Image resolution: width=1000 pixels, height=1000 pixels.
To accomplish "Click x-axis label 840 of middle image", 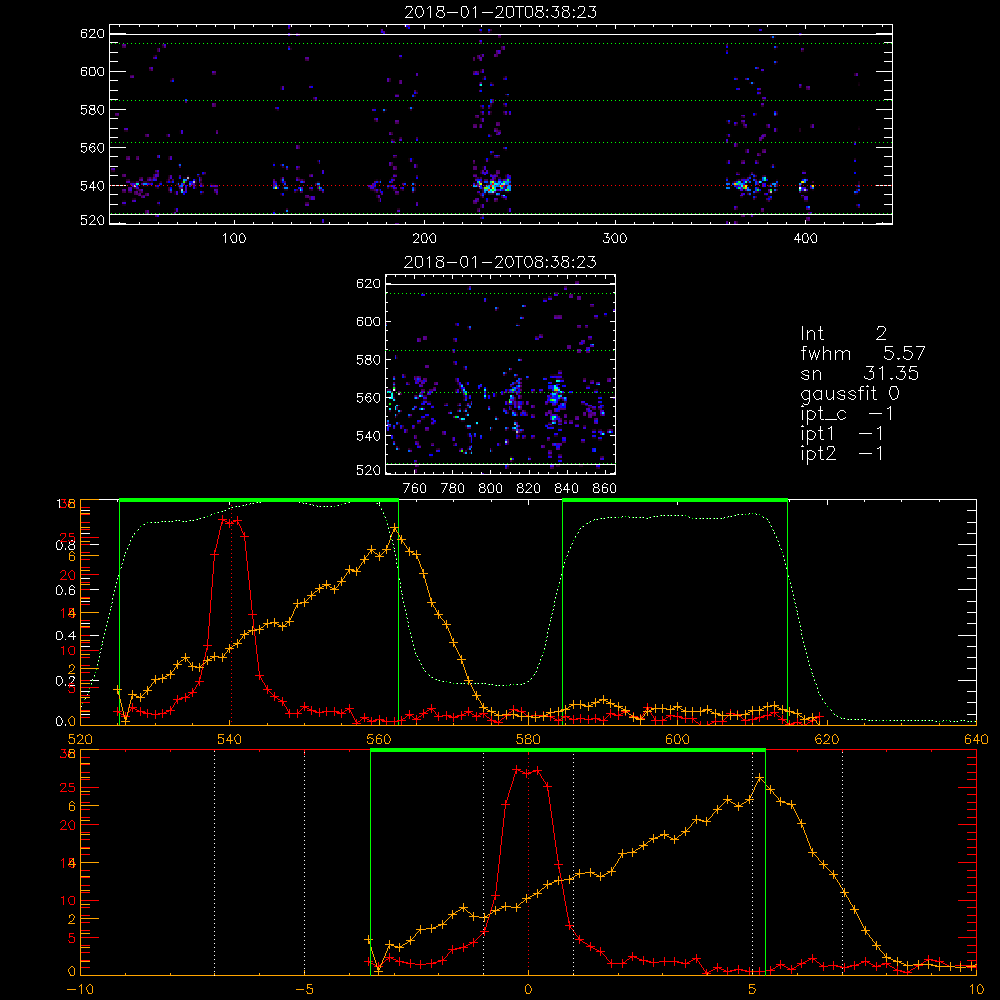I will pyautogui.click(x=566, y=489).
